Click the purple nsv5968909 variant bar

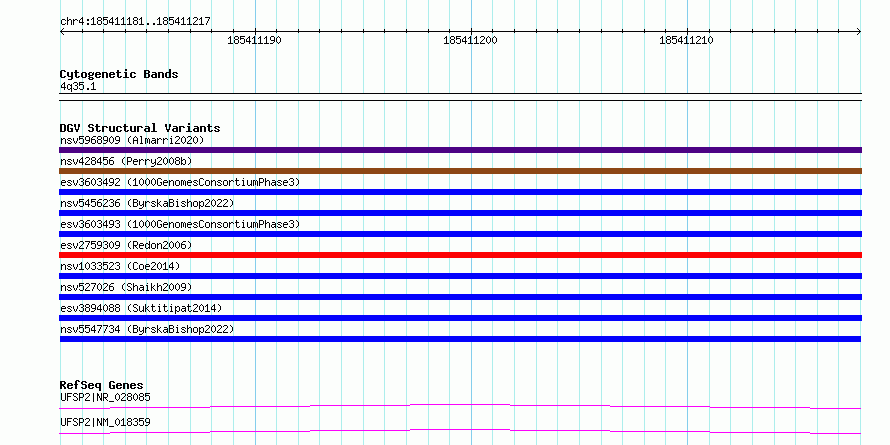tap(460, 150)
